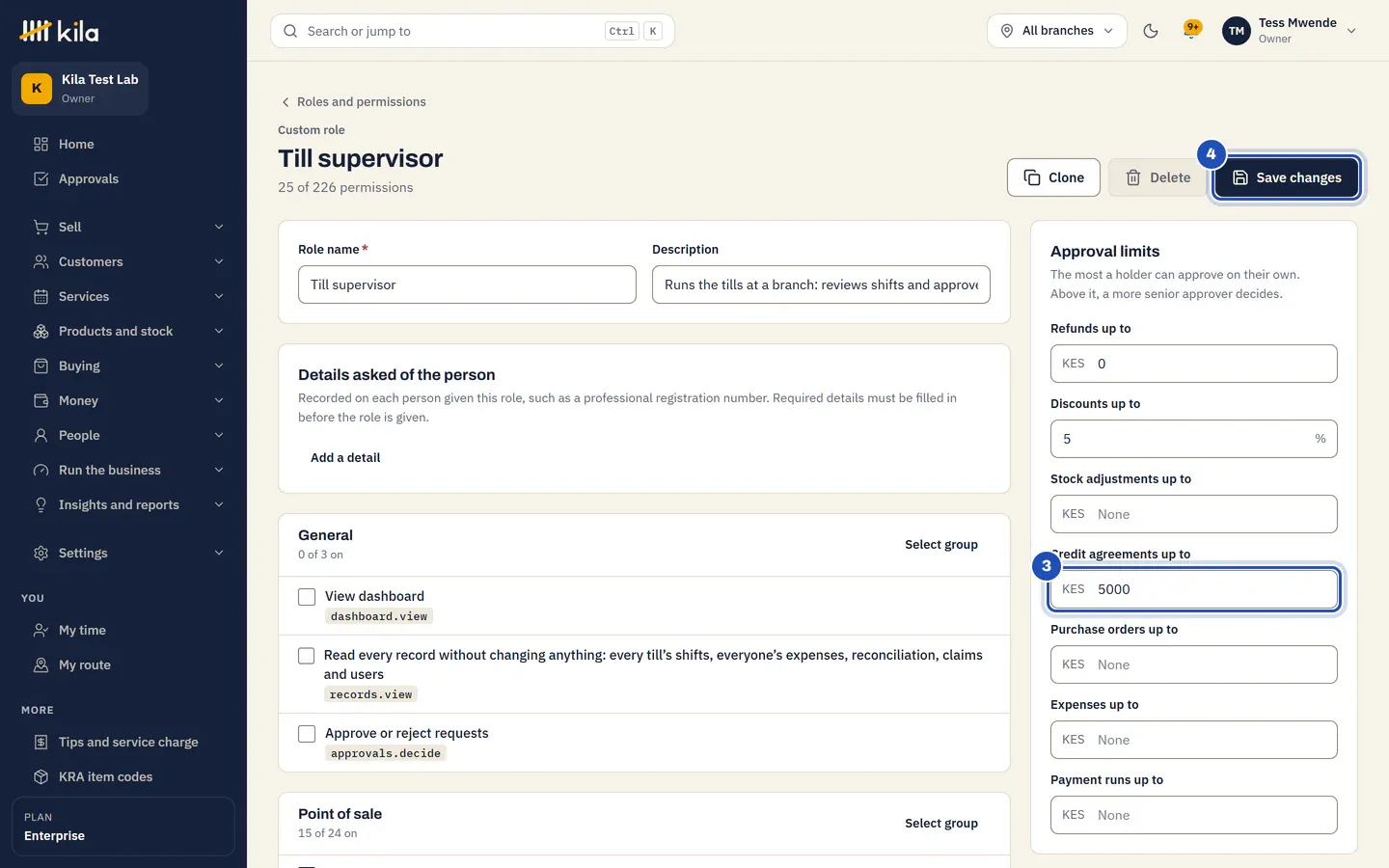Open Tess Mwende account menu chevron

1351,31
